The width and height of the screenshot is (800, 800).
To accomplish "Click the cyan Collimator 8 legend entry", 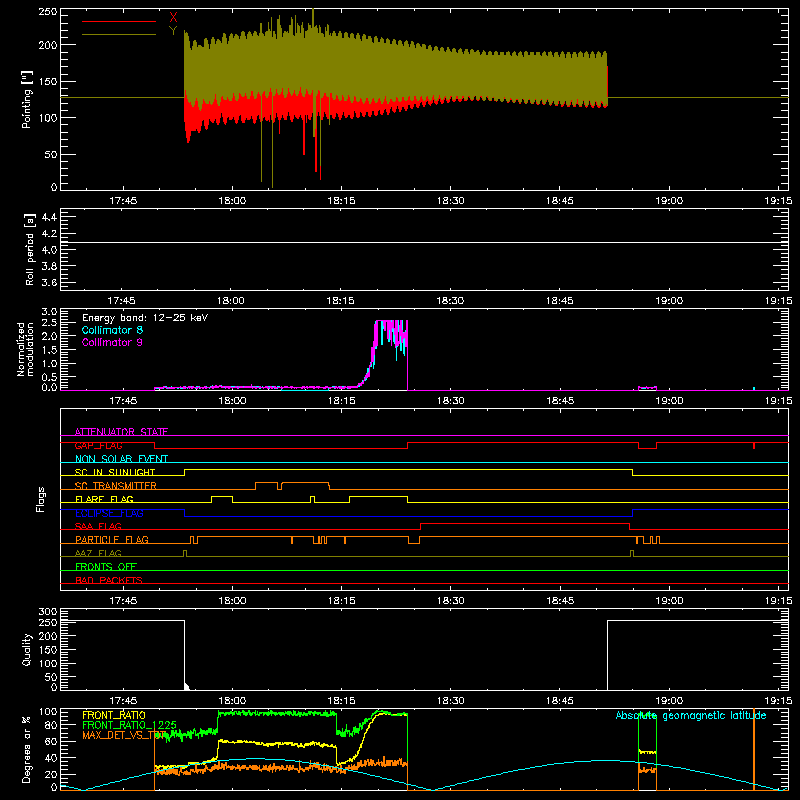I will (x=112, y=330).
